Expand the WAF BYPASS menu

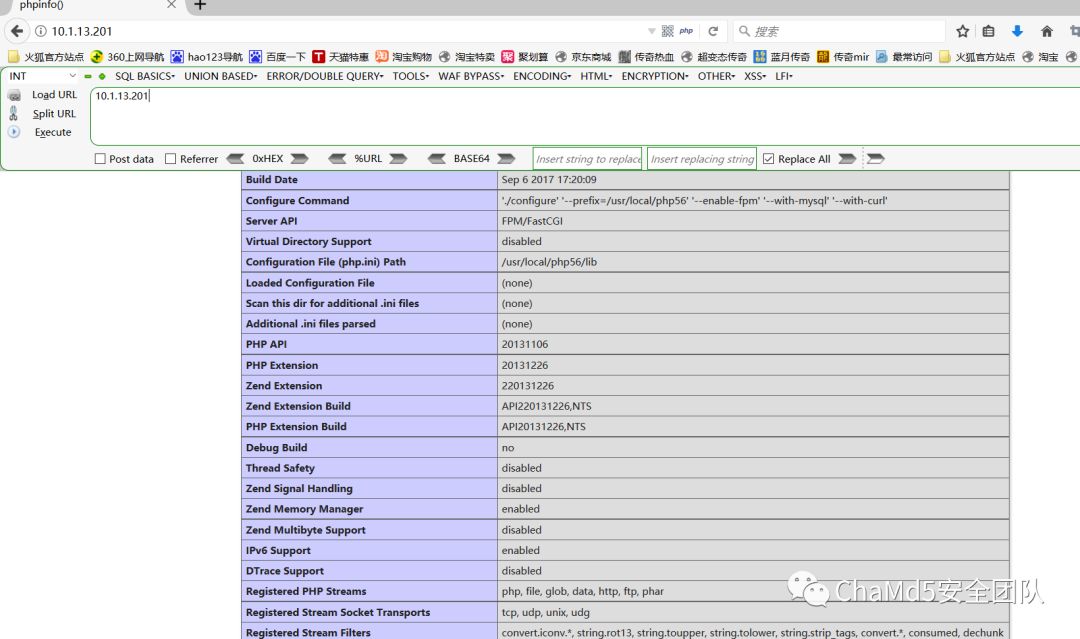coord(471,76)
